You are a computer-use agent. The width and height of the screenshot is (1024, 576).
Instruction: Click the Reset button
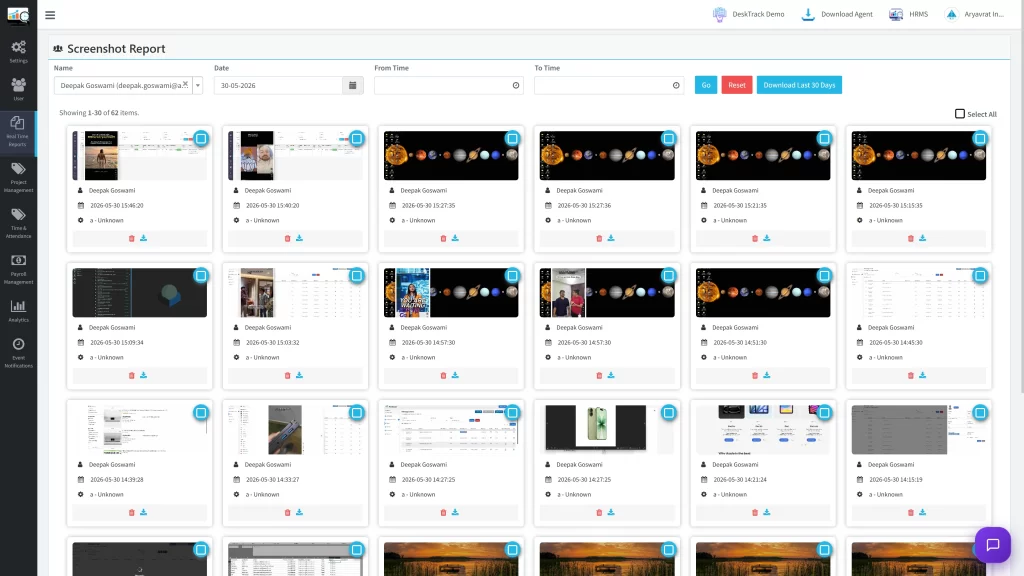tap(737, 85)
